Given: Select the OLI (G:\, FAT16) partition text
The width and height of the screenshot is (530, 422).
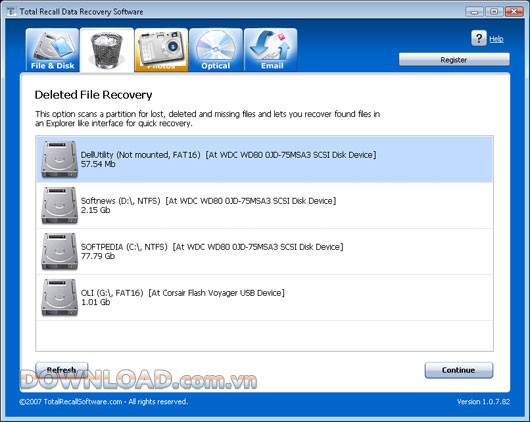Looking at the screenshot, I should pyautogui.click(x=183, y=293).
